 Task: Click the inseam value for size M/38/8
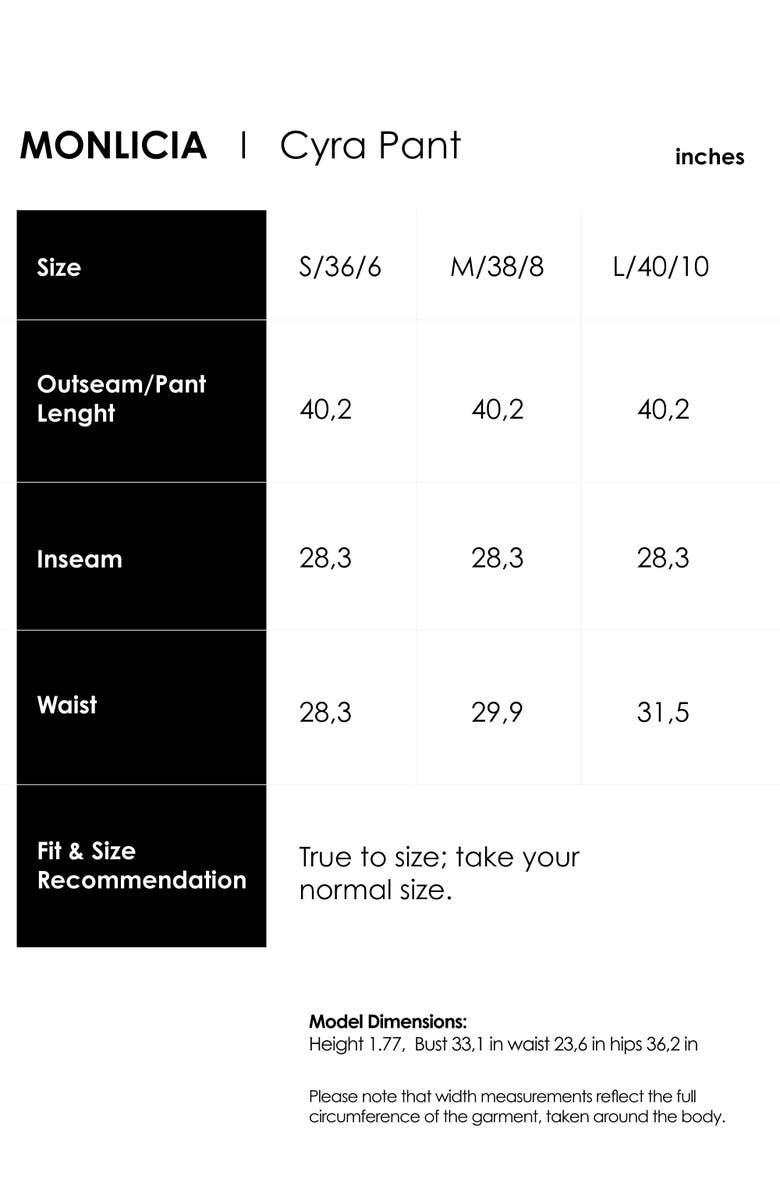click(x=497, y=558)
